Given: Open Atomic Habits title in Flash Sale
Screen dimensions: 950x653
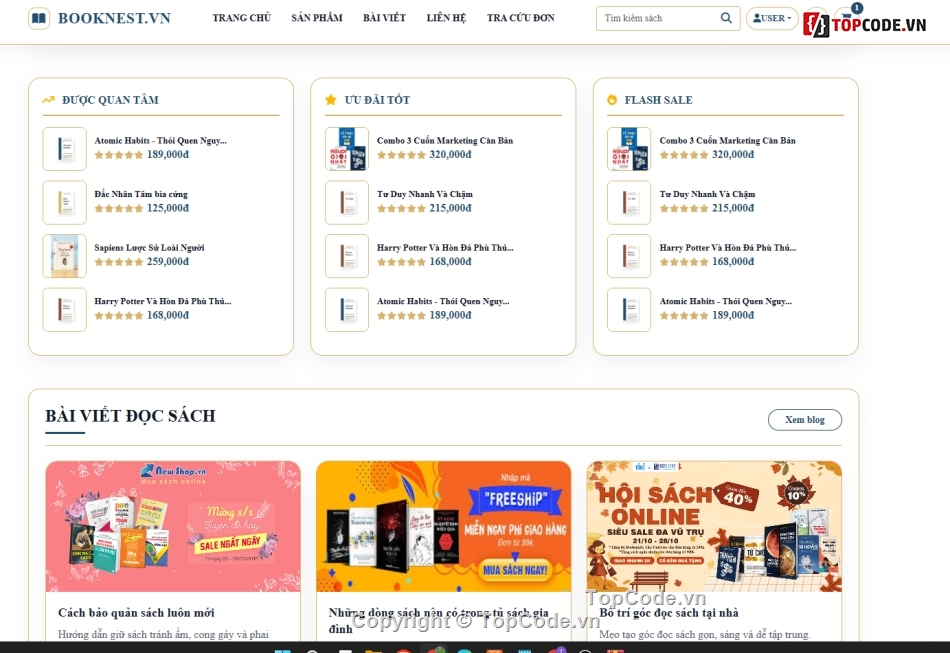Looking at the screenshot, I should click(x=726, y=301).
